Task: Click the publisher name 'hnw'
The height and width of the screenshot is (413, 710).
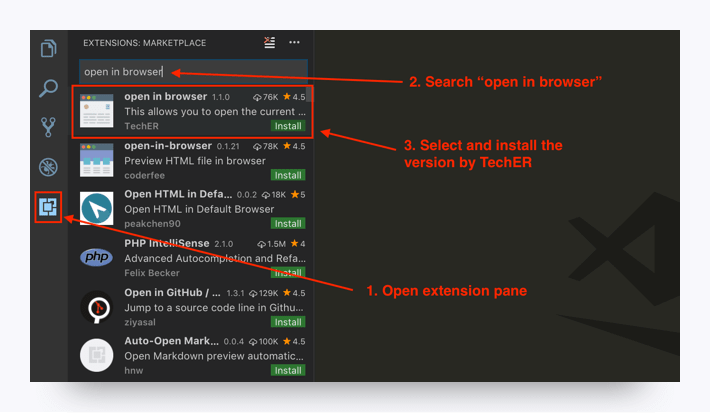Action: (134, 370)
